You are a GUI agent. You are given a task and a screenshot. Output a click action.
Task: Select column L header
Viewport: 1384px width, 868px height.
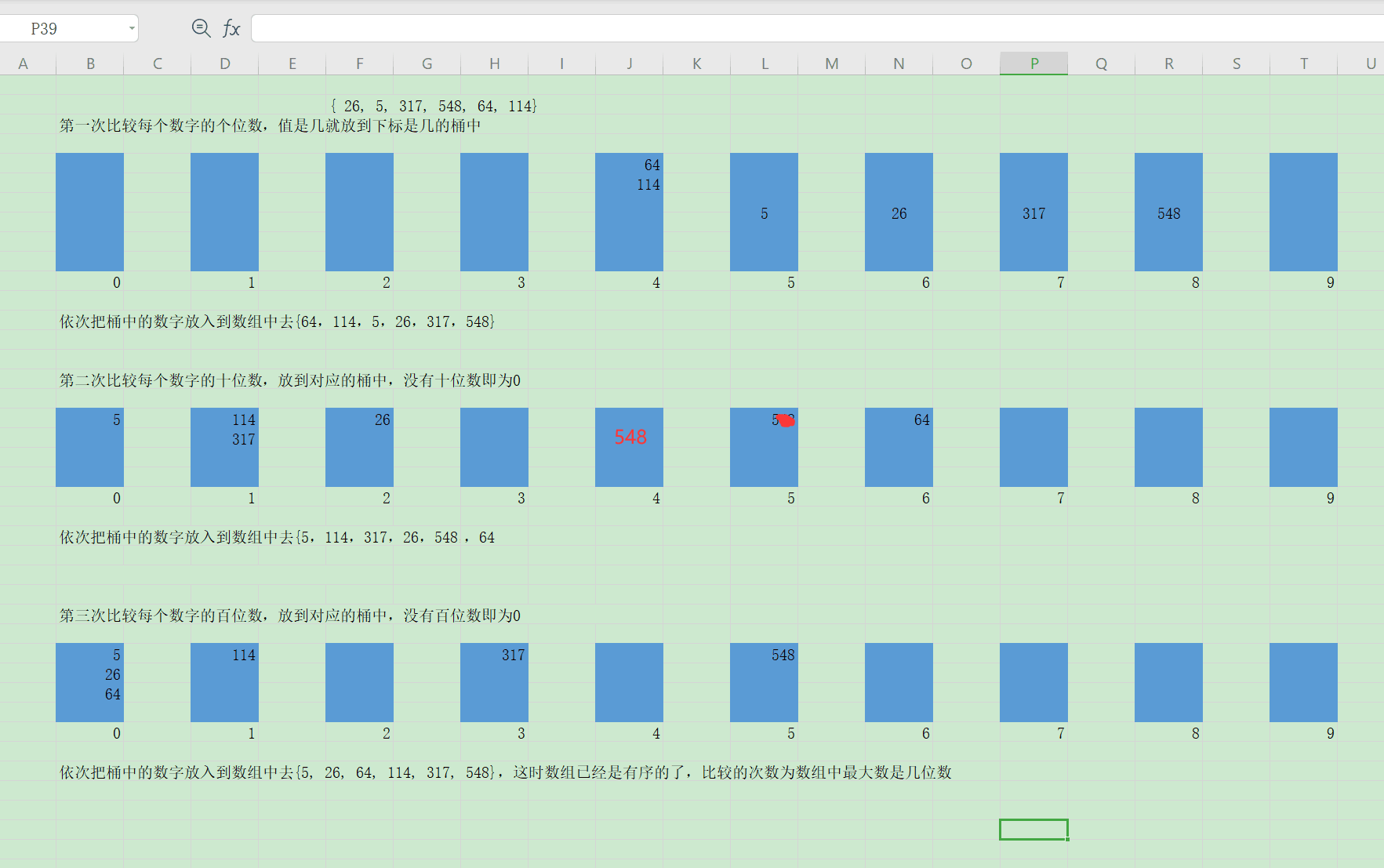click(x=765, y=64)
